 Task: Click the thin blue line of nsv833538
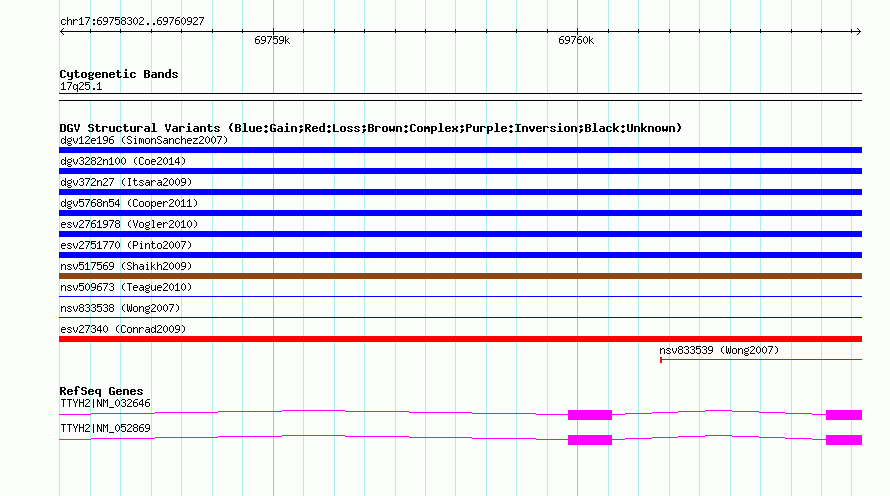coord(460,317)
